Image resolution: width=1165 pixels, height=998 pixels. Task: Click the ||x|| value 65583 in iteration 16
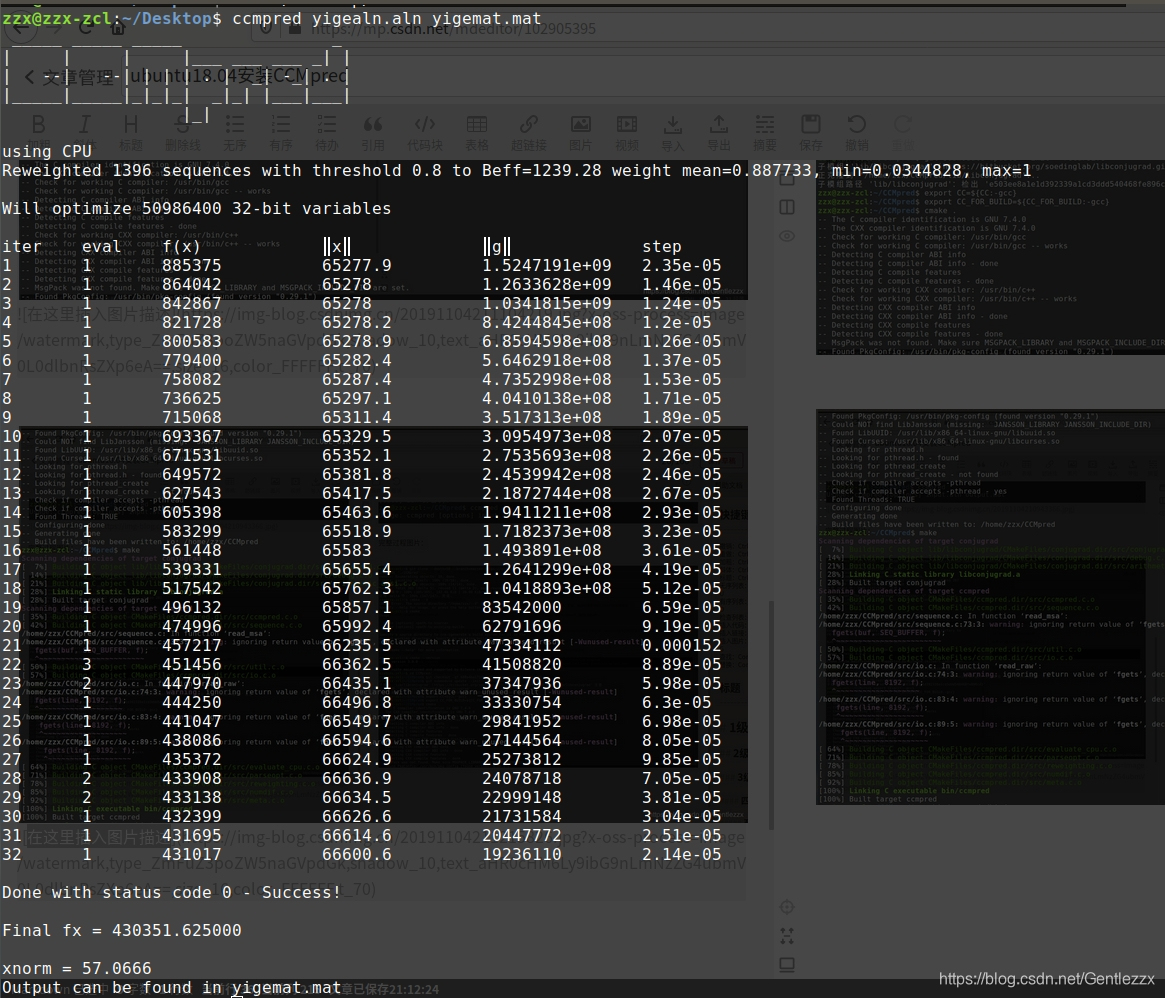tap(346, 551)
